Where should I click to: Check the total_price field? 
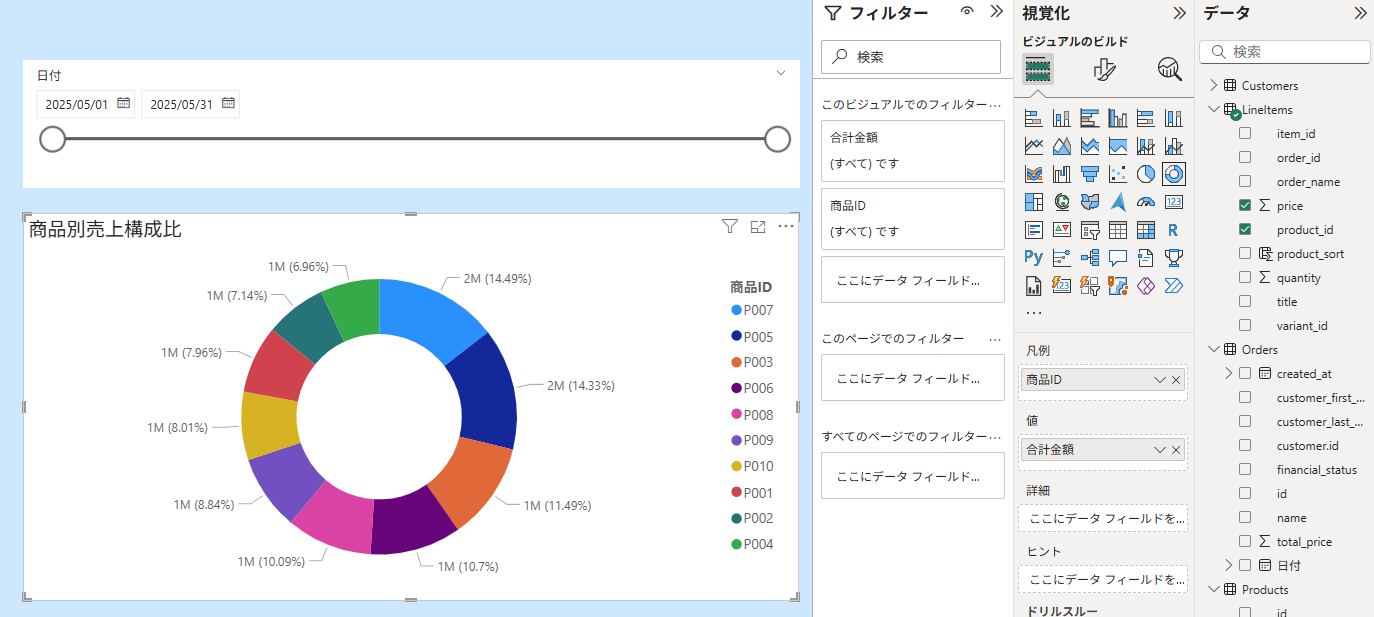1245,541
